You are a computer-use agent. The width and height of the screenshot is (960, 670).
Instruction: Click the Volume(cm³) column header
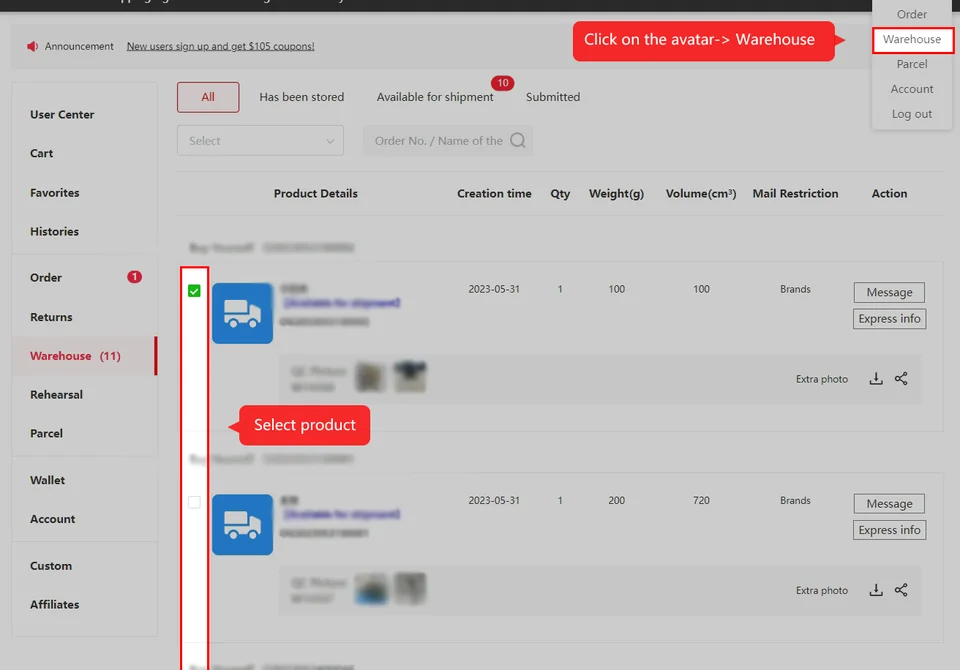point(701,194)
